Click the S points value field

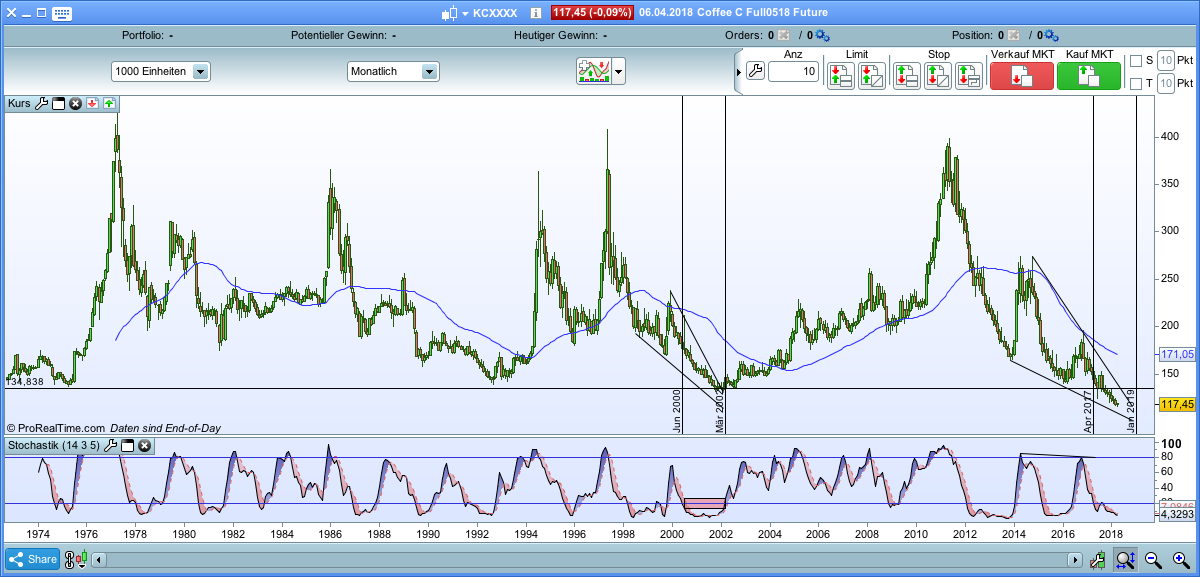(1165, 61)
